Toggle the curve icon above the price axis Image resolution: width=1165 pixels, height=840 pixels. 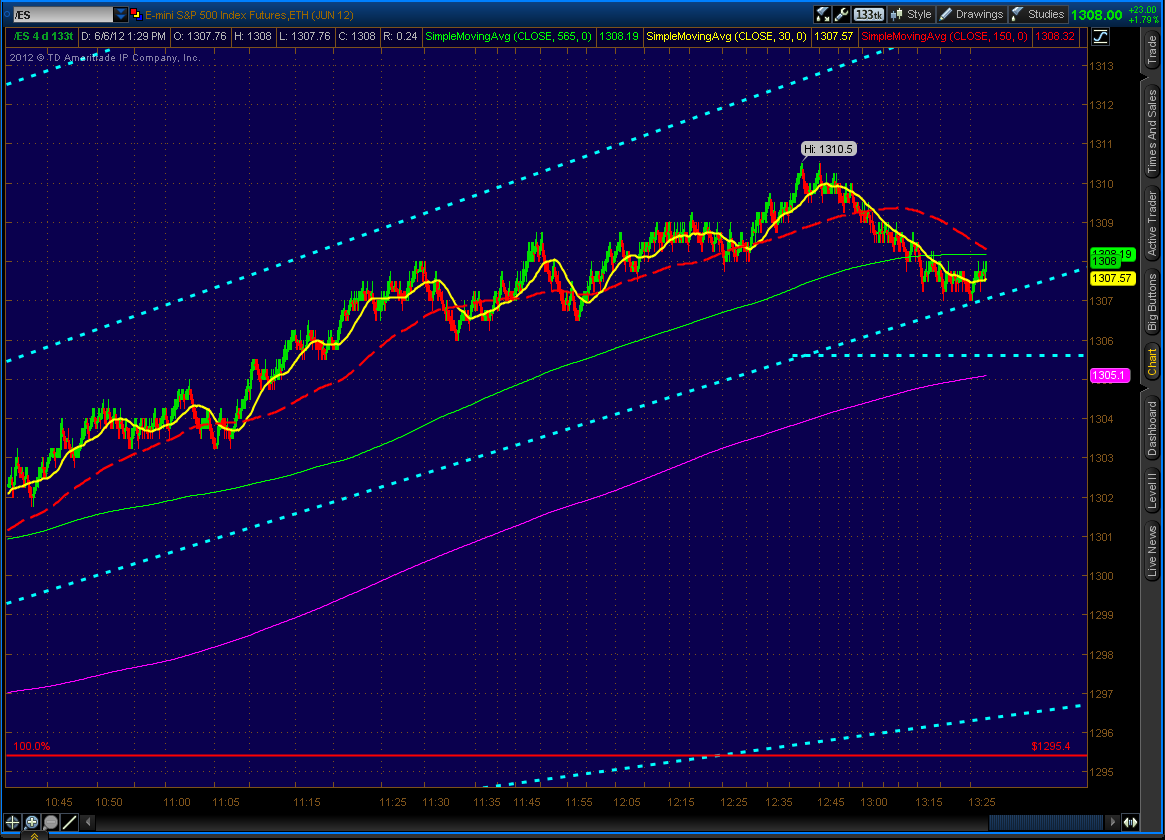point(1100,36)
